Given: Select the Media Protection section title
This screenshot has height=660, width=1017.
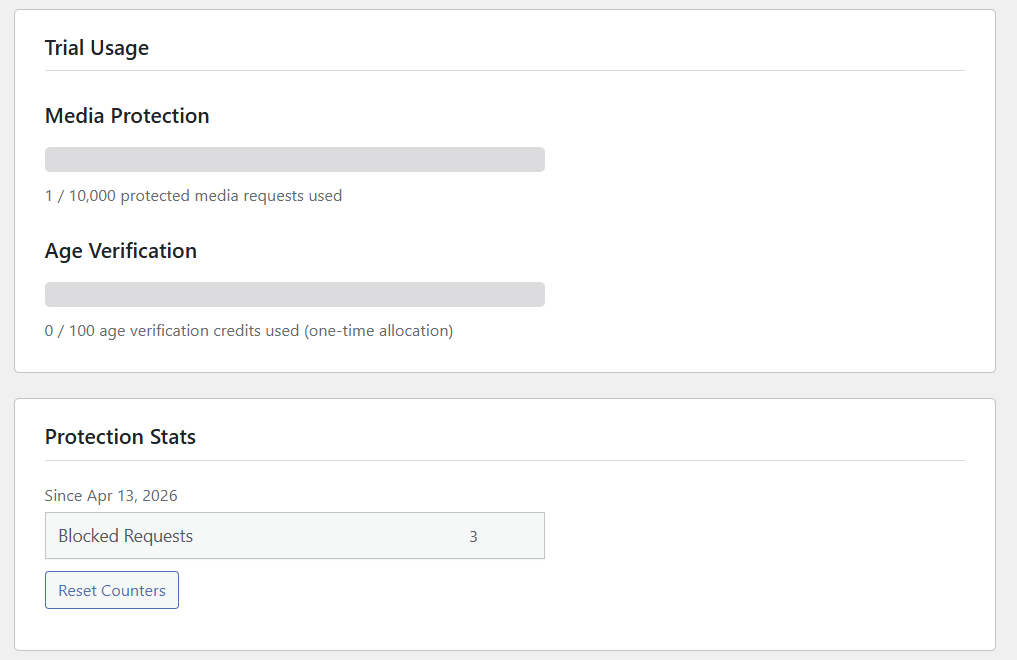Looking at the screenshot, I should point(126,115).
